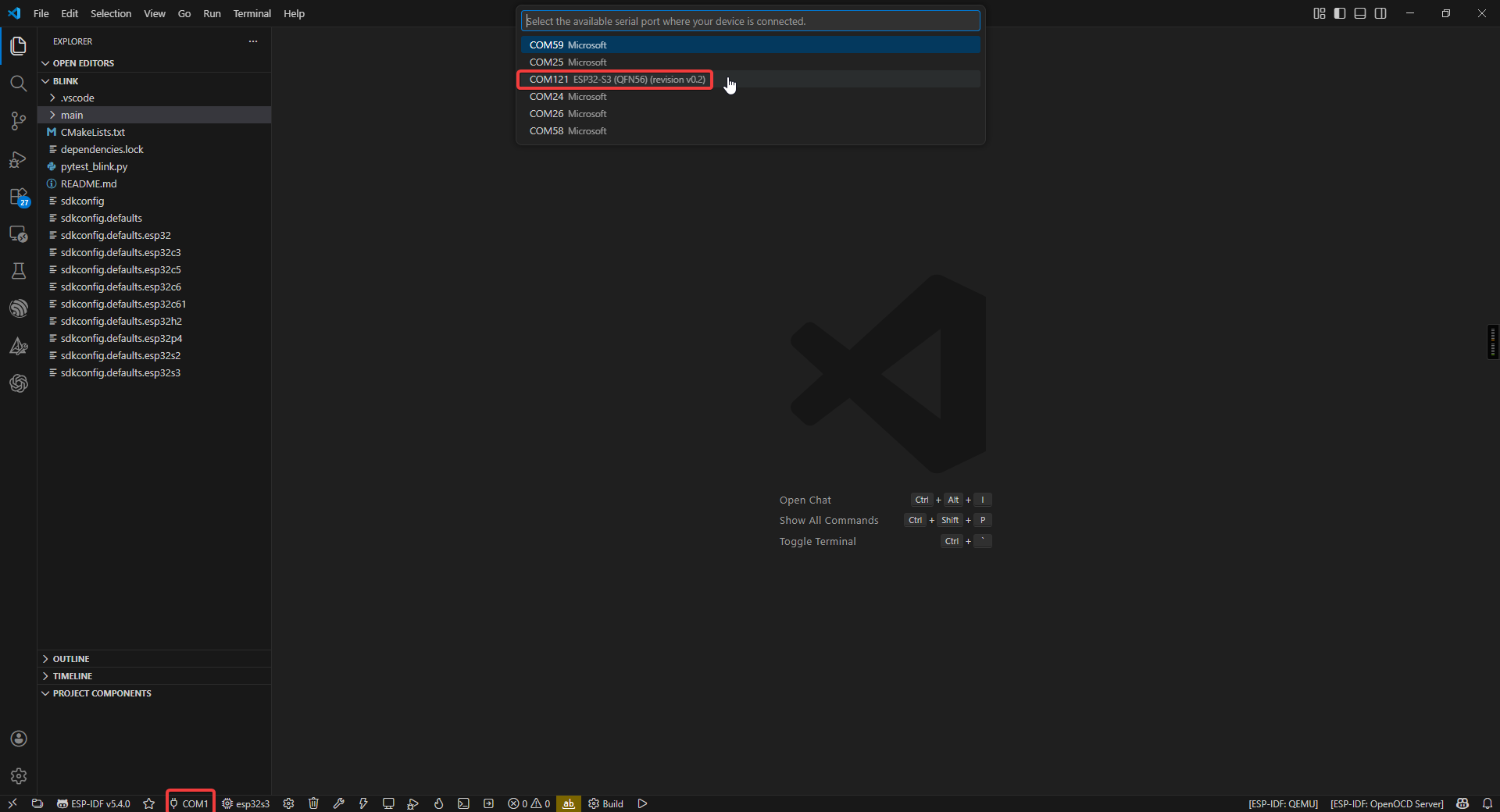Select COM121 ESP32-S3 serial port
Viewport: 1500px width, 812px height.
[x=750, y=80]
